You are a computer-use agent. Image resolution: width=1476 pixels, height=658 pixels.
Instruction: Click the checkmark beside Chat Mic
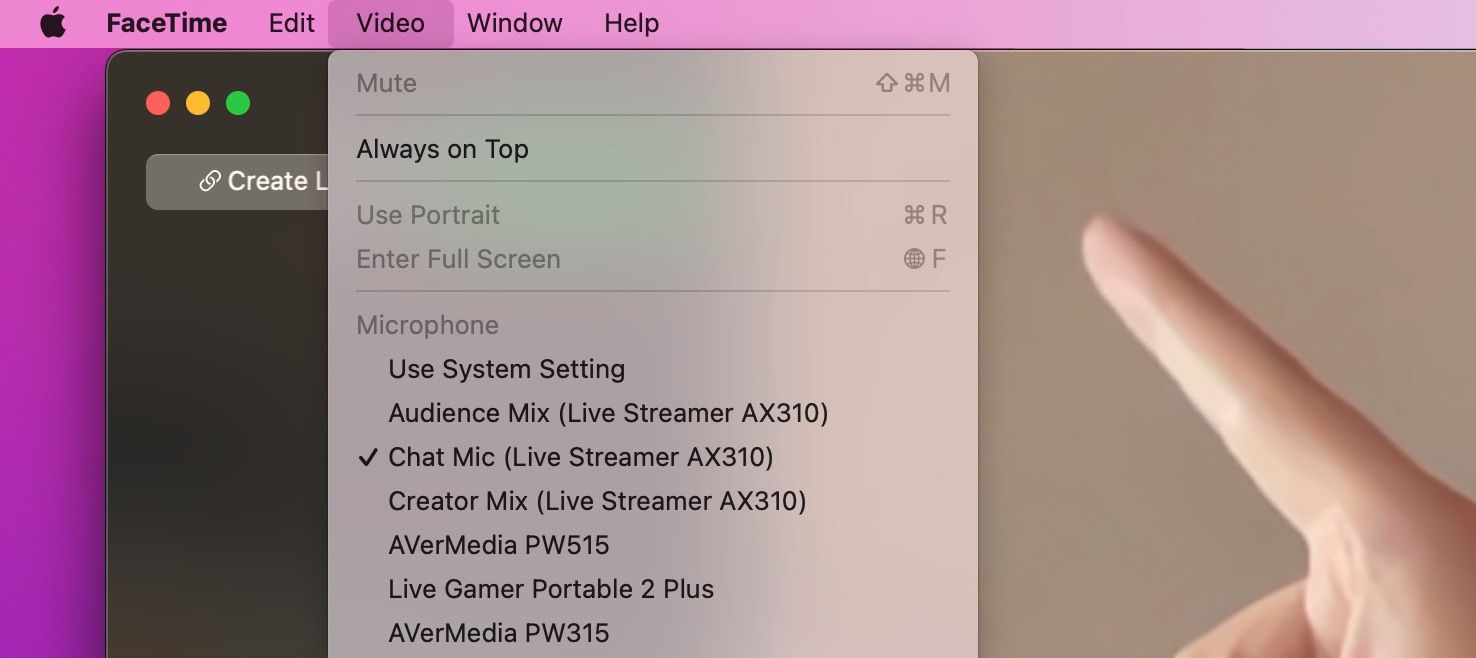pos(368,457)
